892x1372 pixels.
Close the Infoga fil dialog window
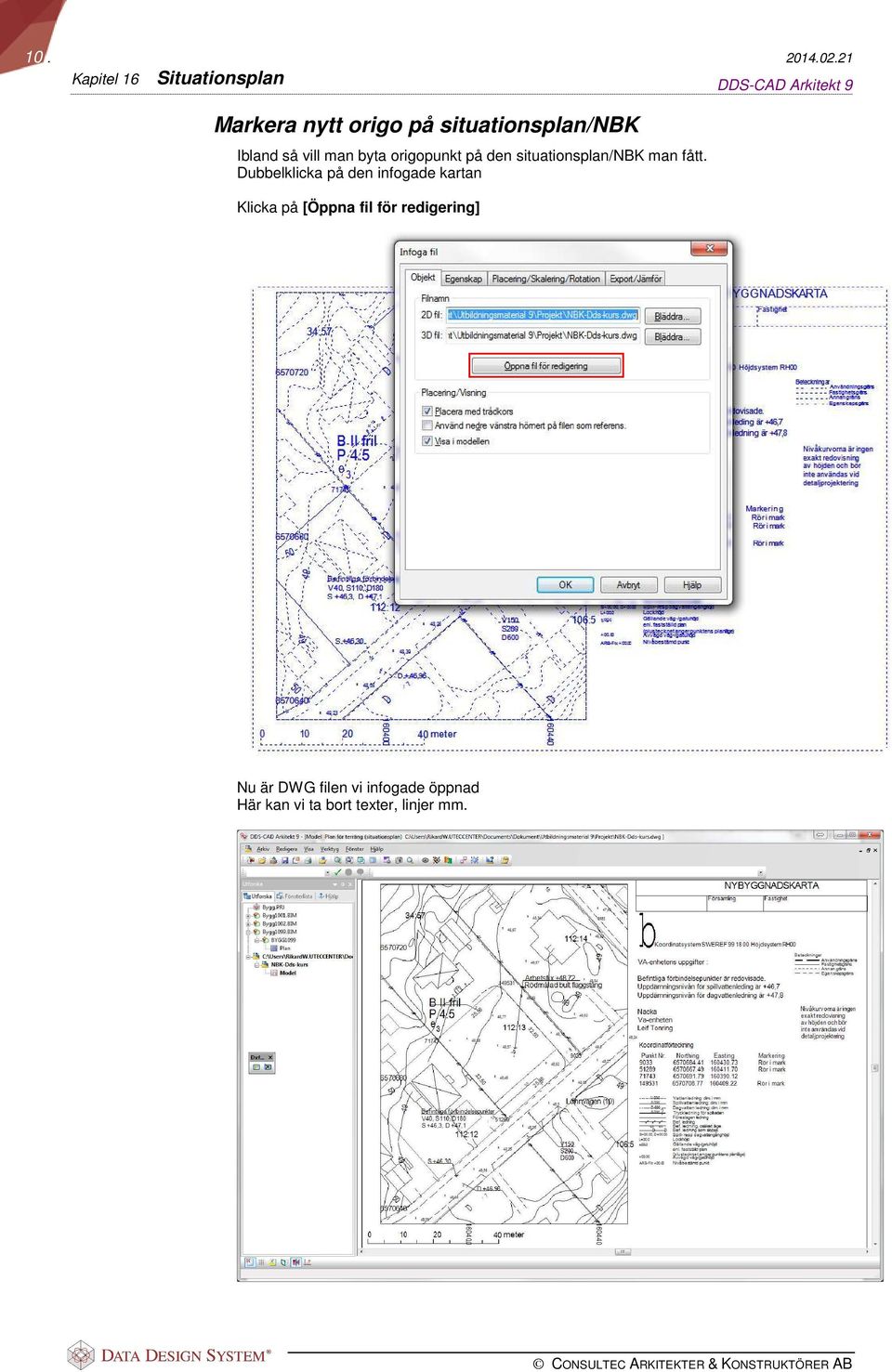tap(709, 249)
